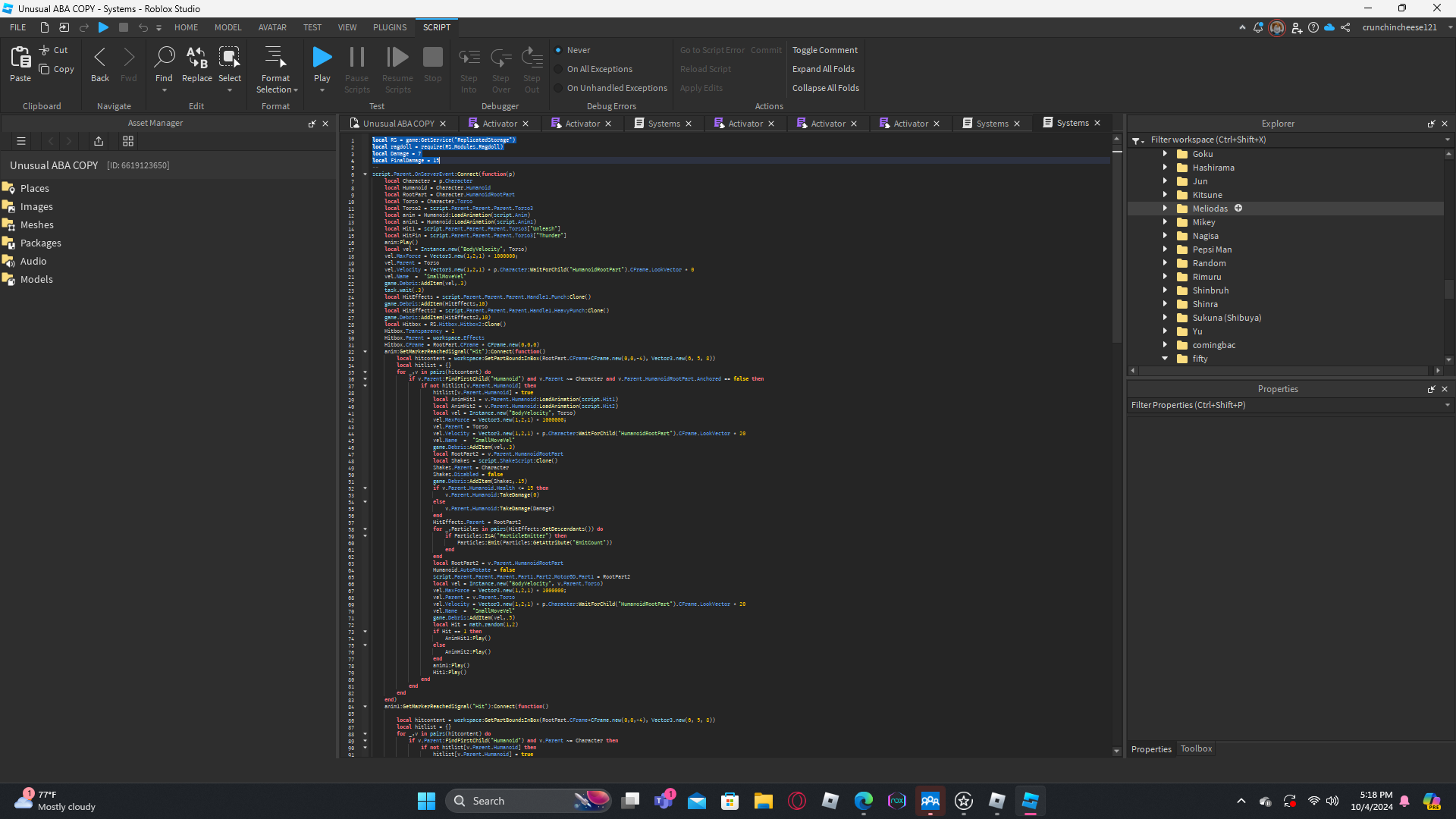The width and height of the screenshot is (1456, 819).
Task: Click the Undo arrow in top toolbar
Action: (x=143, y=27)
